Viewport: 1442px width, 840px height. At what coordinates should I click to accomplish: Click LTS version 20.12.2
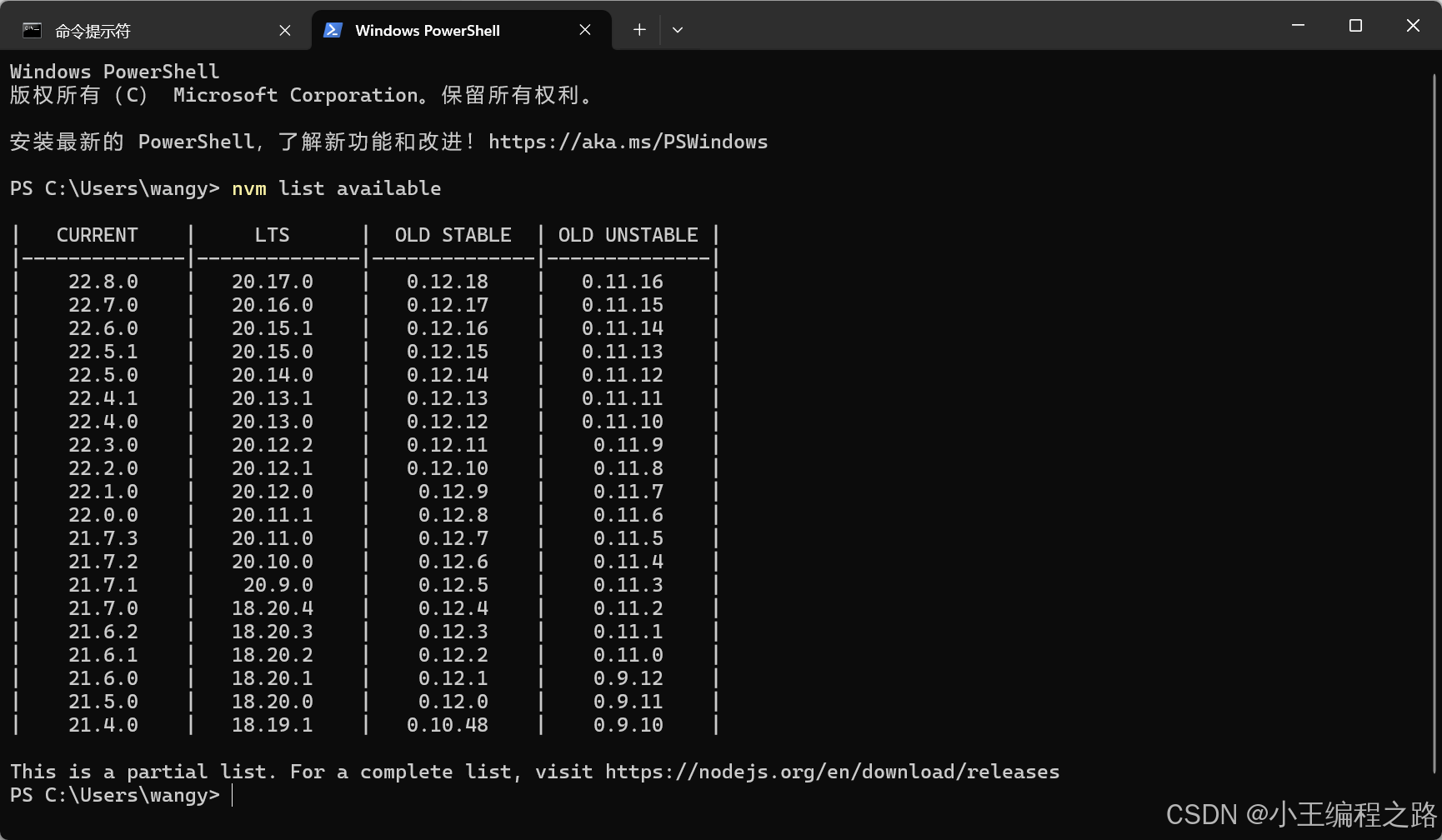click(273, 445)
